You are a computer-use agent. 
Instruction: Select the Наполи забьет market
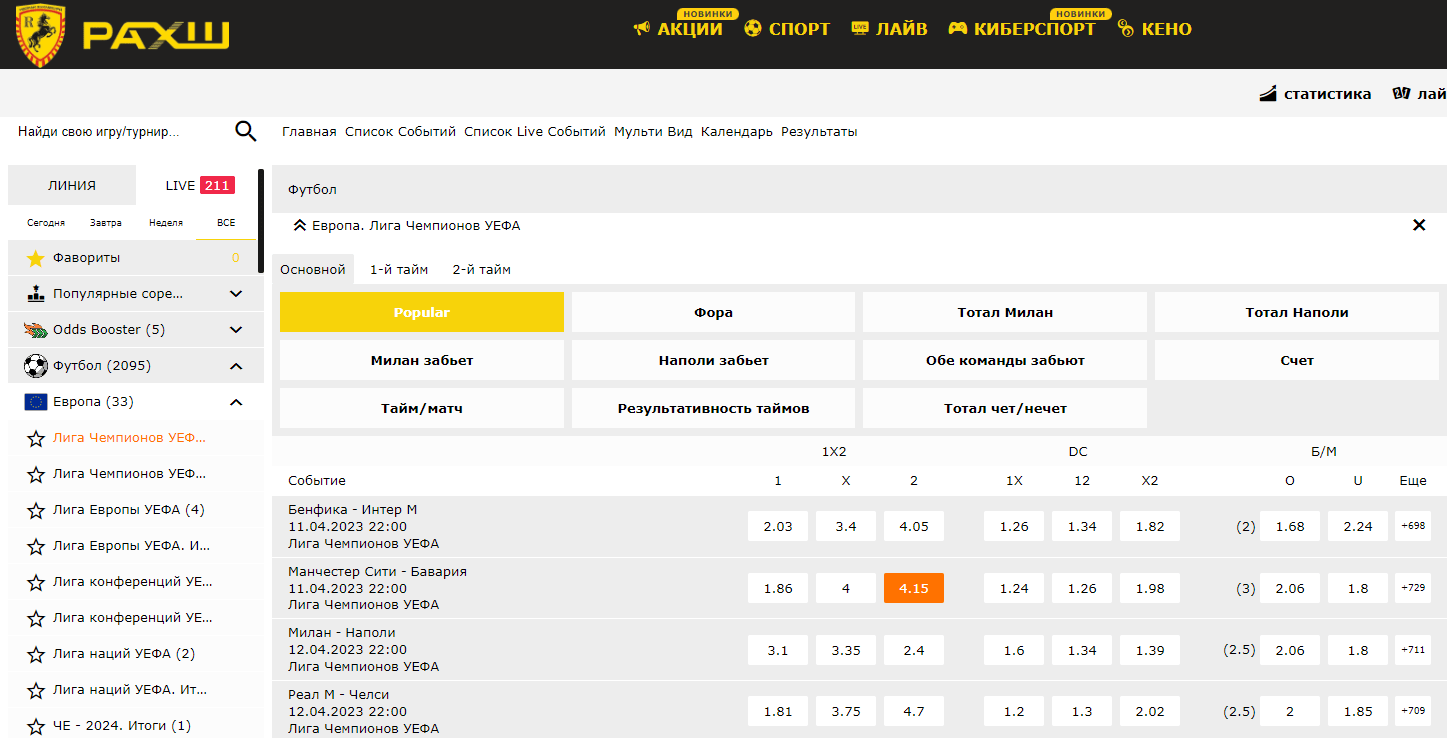(714, 360)
